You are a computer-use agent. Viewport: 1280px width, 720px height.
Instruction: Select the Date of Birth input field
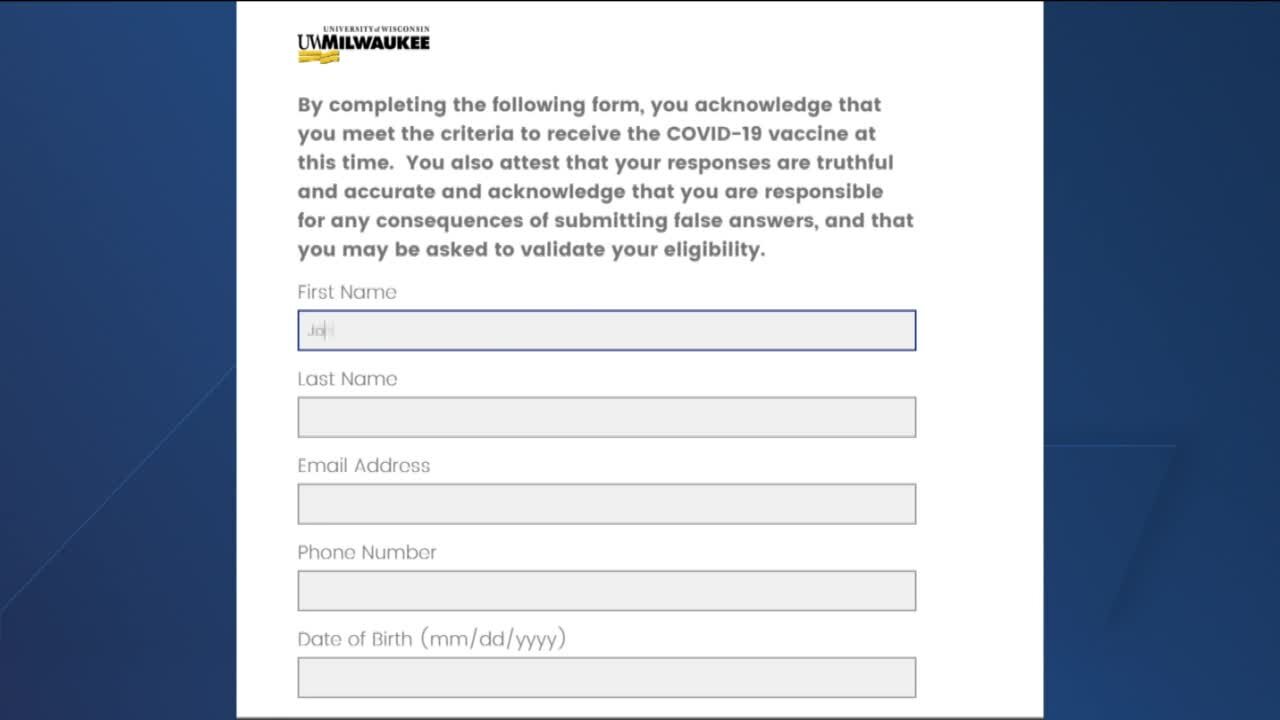coord(606,677)
